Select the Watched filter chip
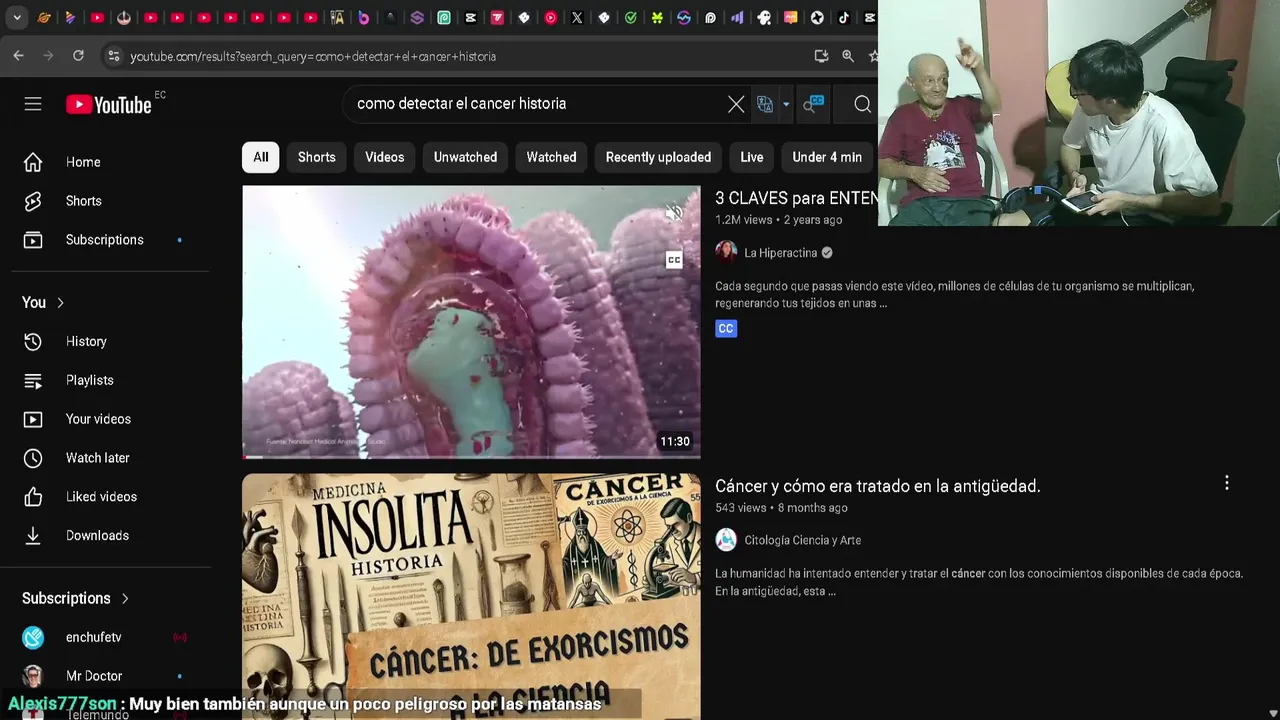The height and width of the screenshot is (720, 1280). [551, 157]
